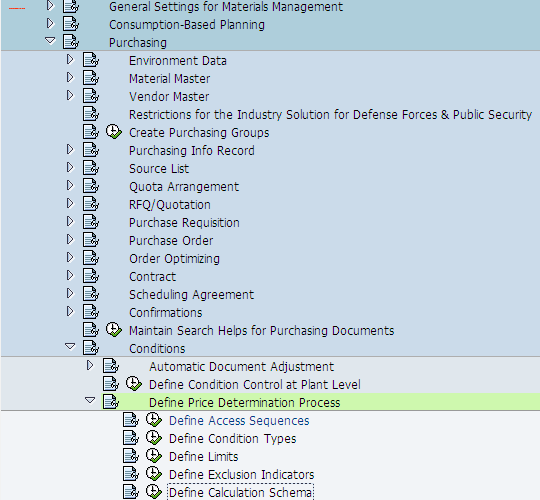
Task: Open documentation icon for Source List
Action: point(91,168)
